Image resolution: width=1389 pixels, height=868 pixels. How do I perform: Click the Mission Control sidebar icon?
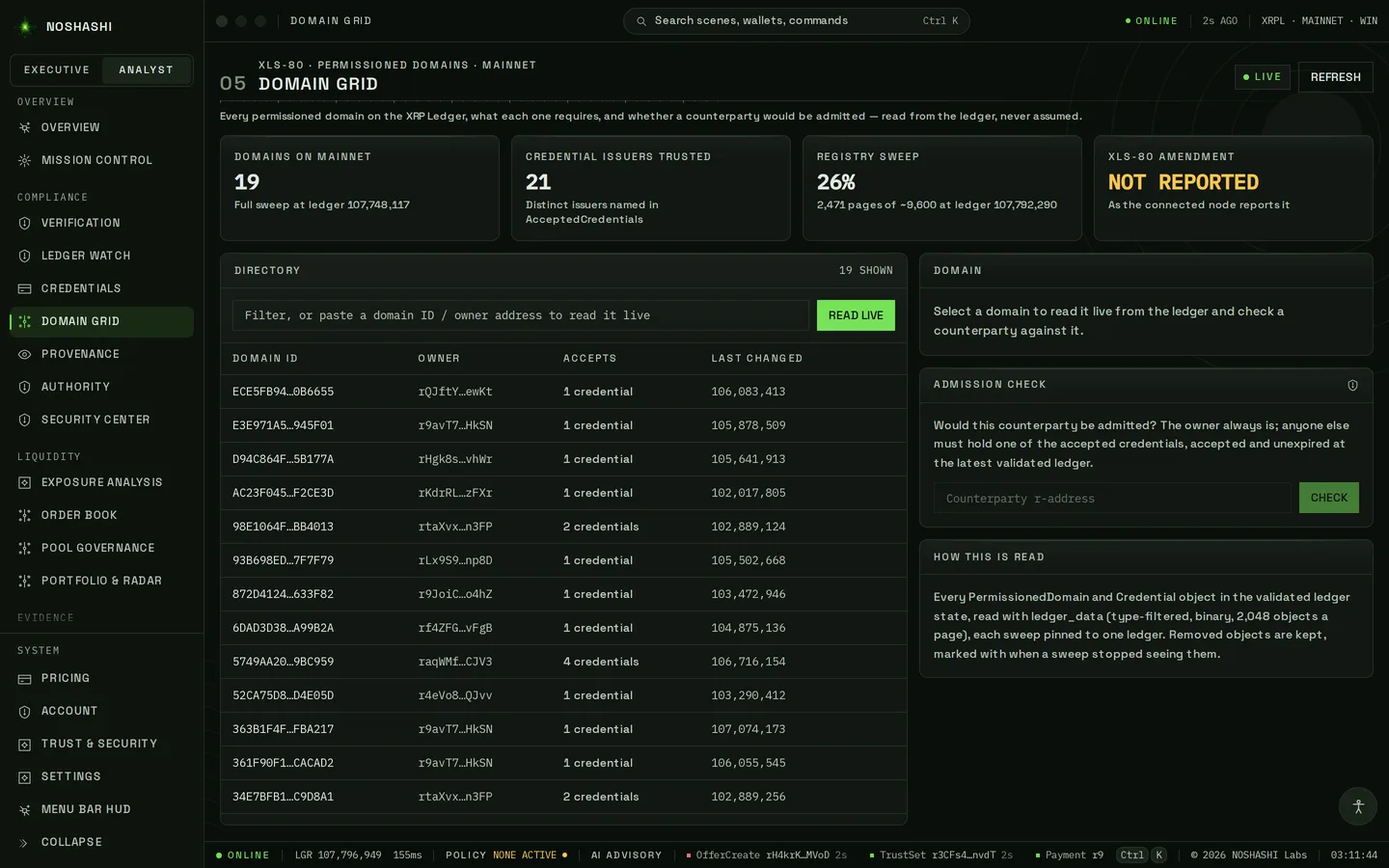tap(25, 160)
